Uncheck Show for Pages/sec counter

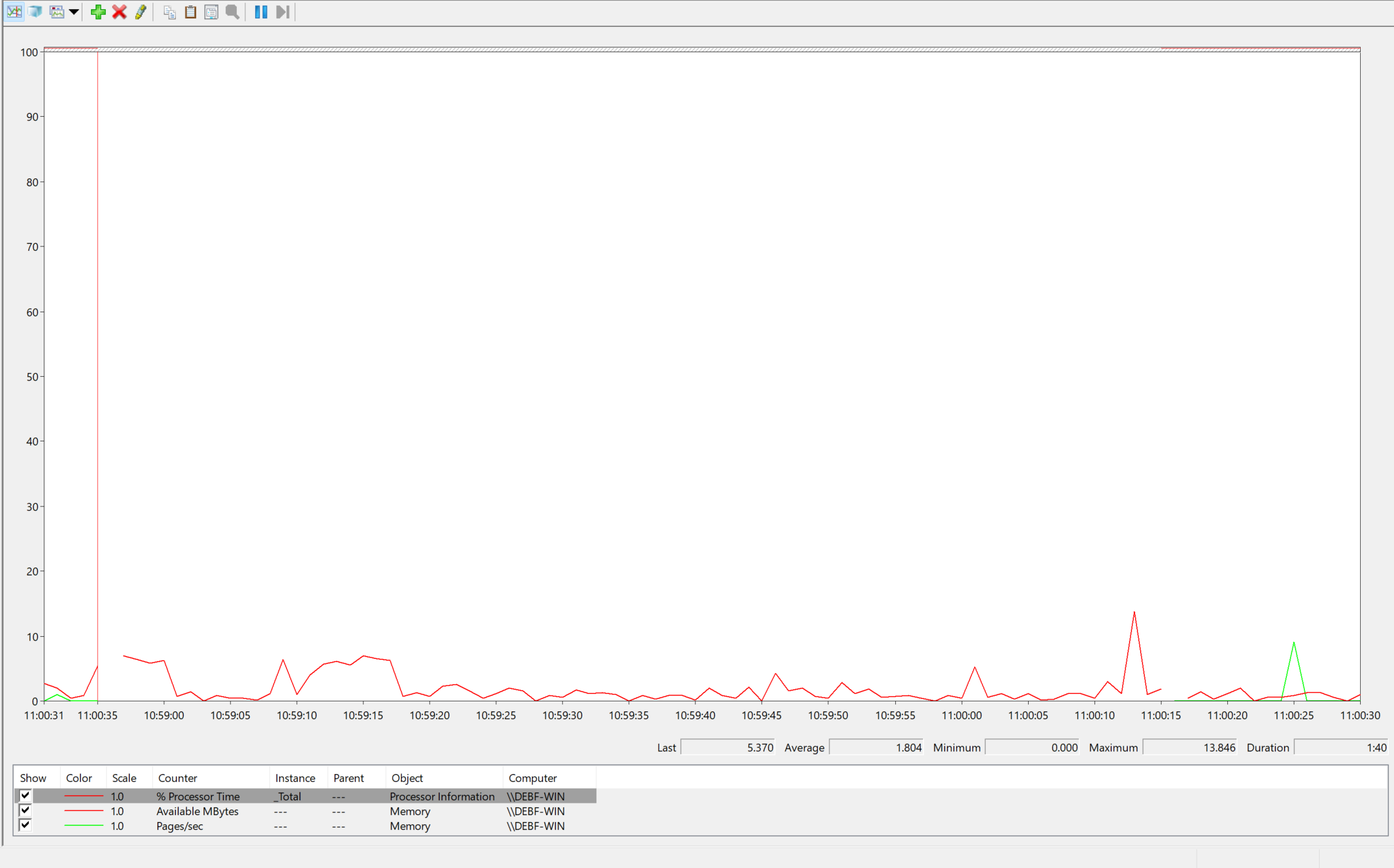(x=25, y=825)
